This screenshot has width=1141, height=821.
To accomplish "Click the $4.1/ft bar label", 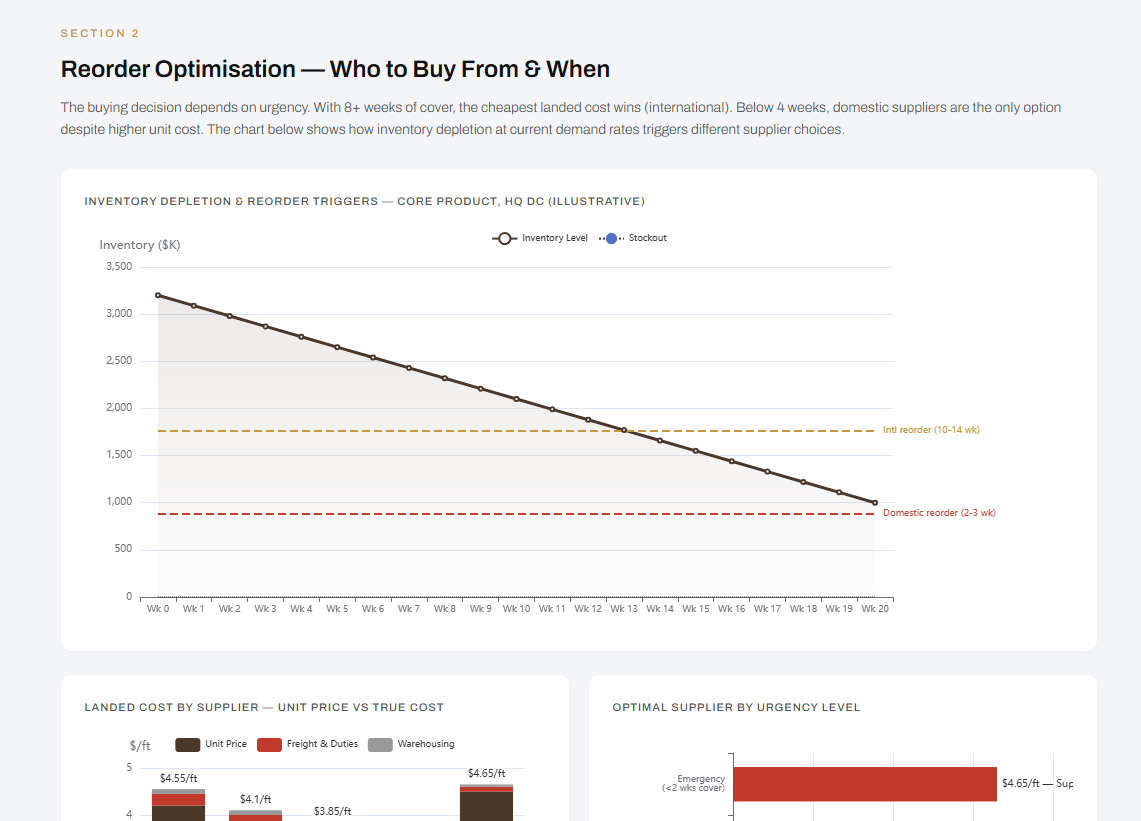I will pyautogui.click(x=255, y=799).
